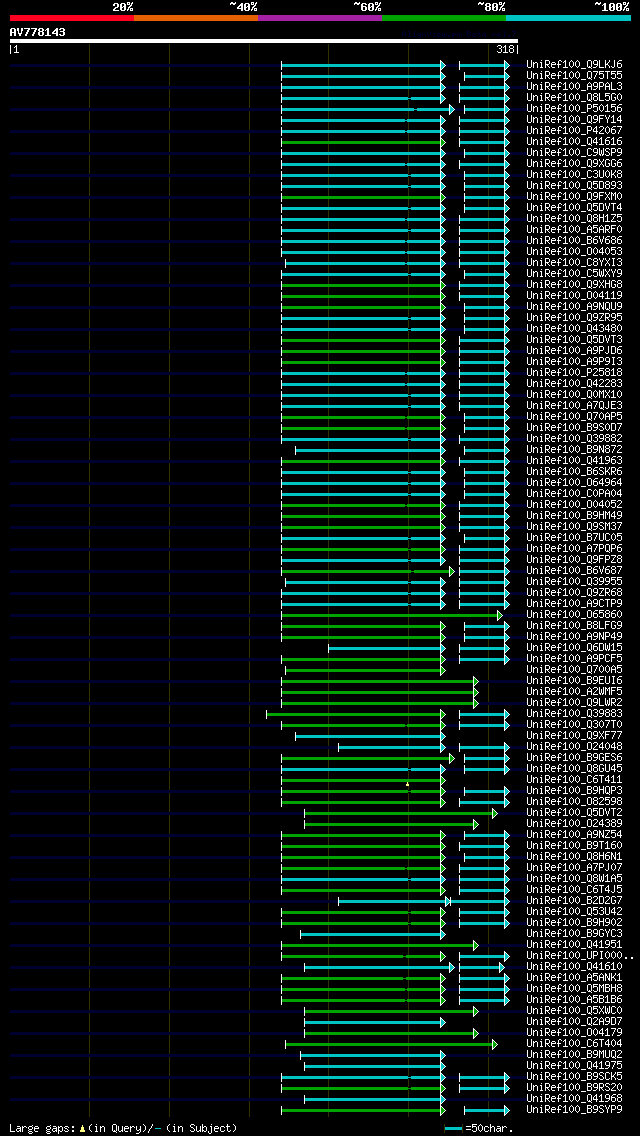This screenshot has width=640, height=1136.
Task: Click label UniRef100_Q9XHG8
Action: pyautogui.click(x=574, y=284)
